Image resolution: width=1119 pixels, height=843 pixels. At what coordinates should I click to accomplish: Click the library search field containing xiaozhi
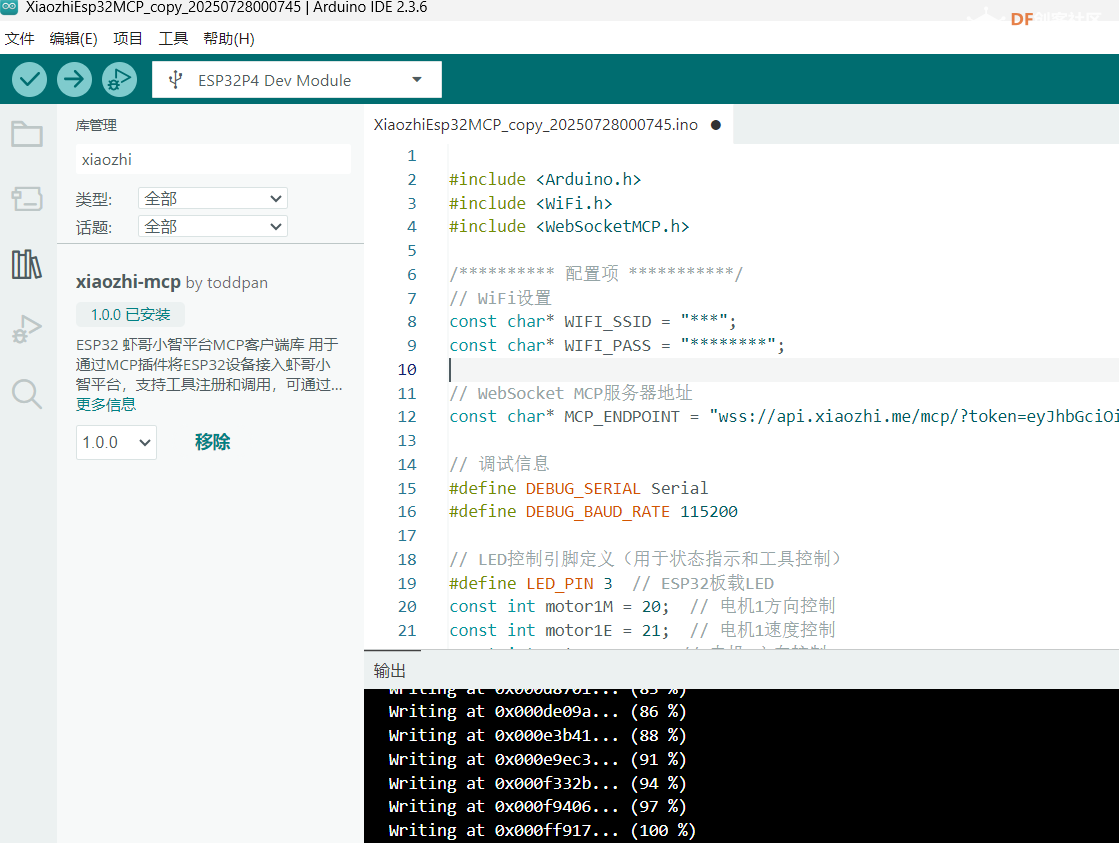pos(213,159)
